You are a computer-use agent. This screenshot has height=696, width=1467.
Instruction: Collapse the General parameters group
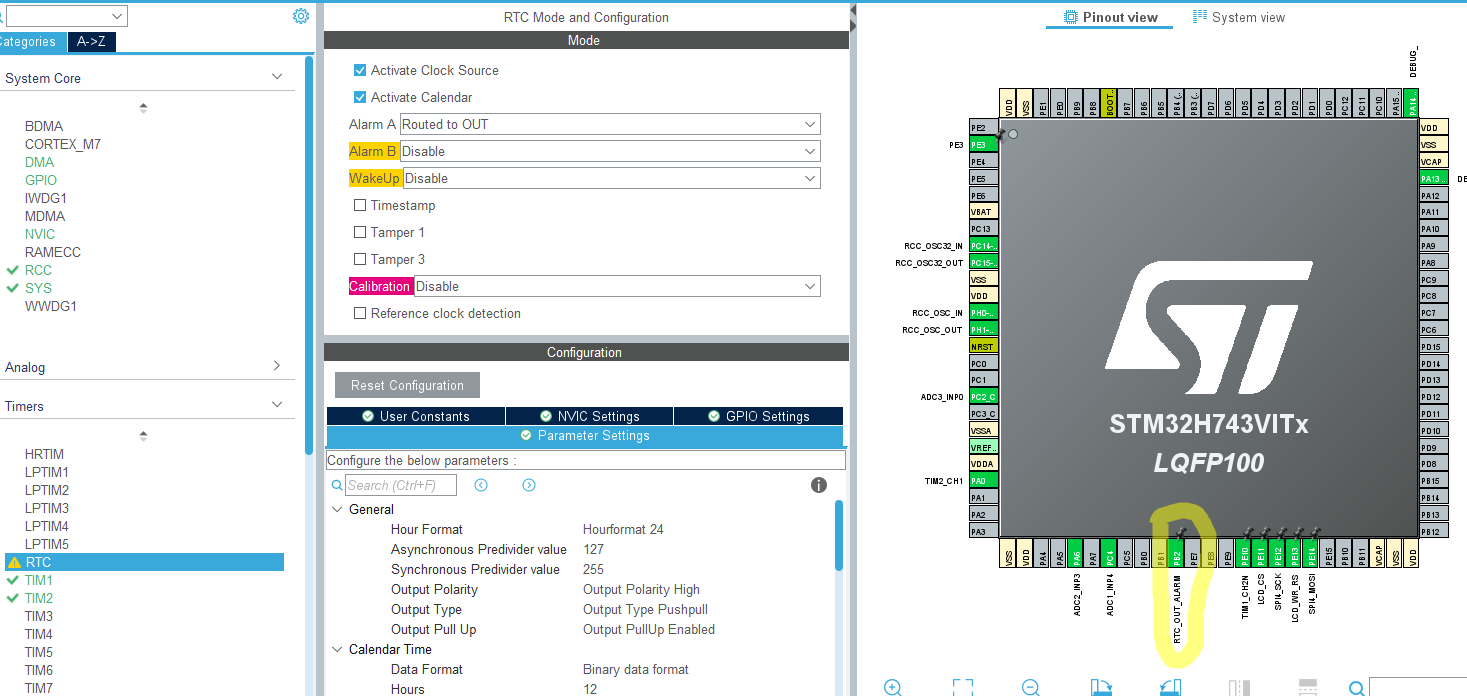pyautogui.click(x=337, y=509)
